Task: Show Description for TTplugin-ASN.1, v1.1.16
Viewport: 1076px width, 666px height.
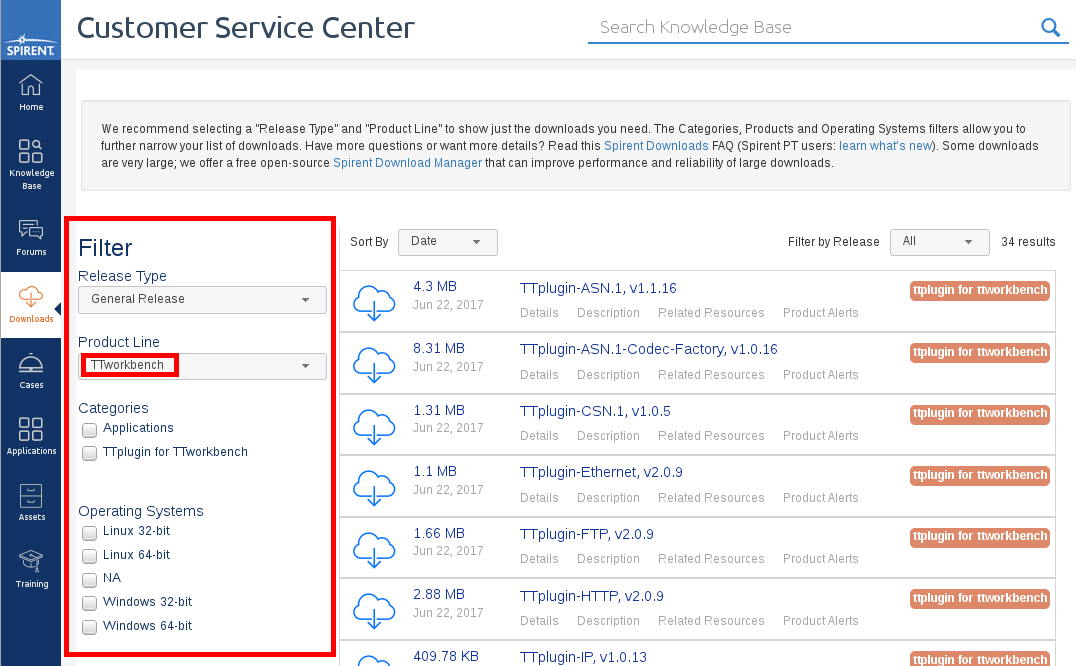Action: click(x=608, y=313)
